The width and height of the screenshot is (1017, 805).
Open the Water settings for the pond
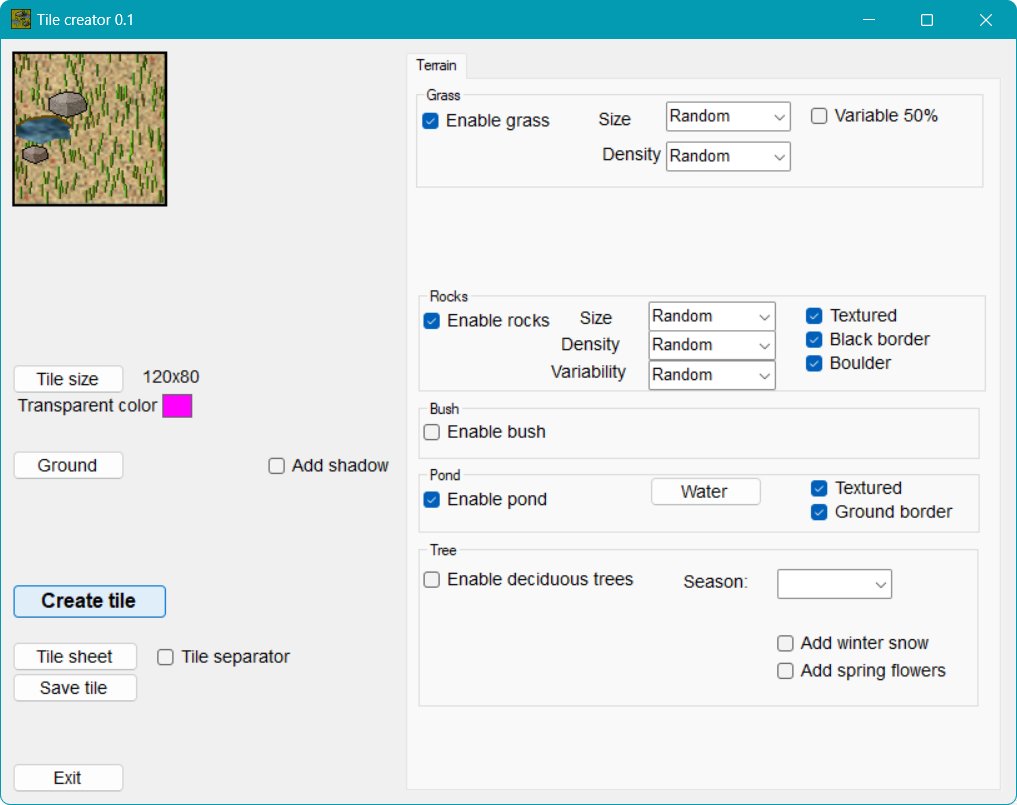(705, 491)
